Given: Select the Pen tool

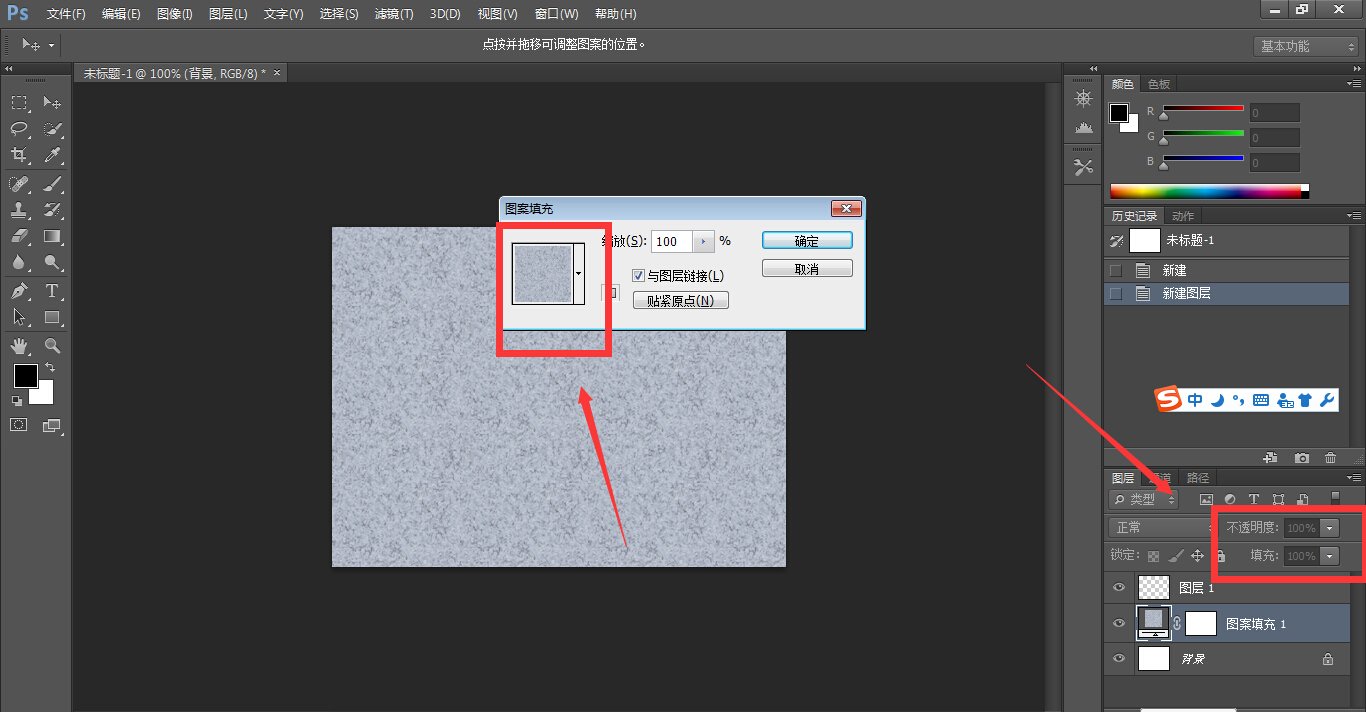Looking at the screenshot, I should click(x=18, y=291).
